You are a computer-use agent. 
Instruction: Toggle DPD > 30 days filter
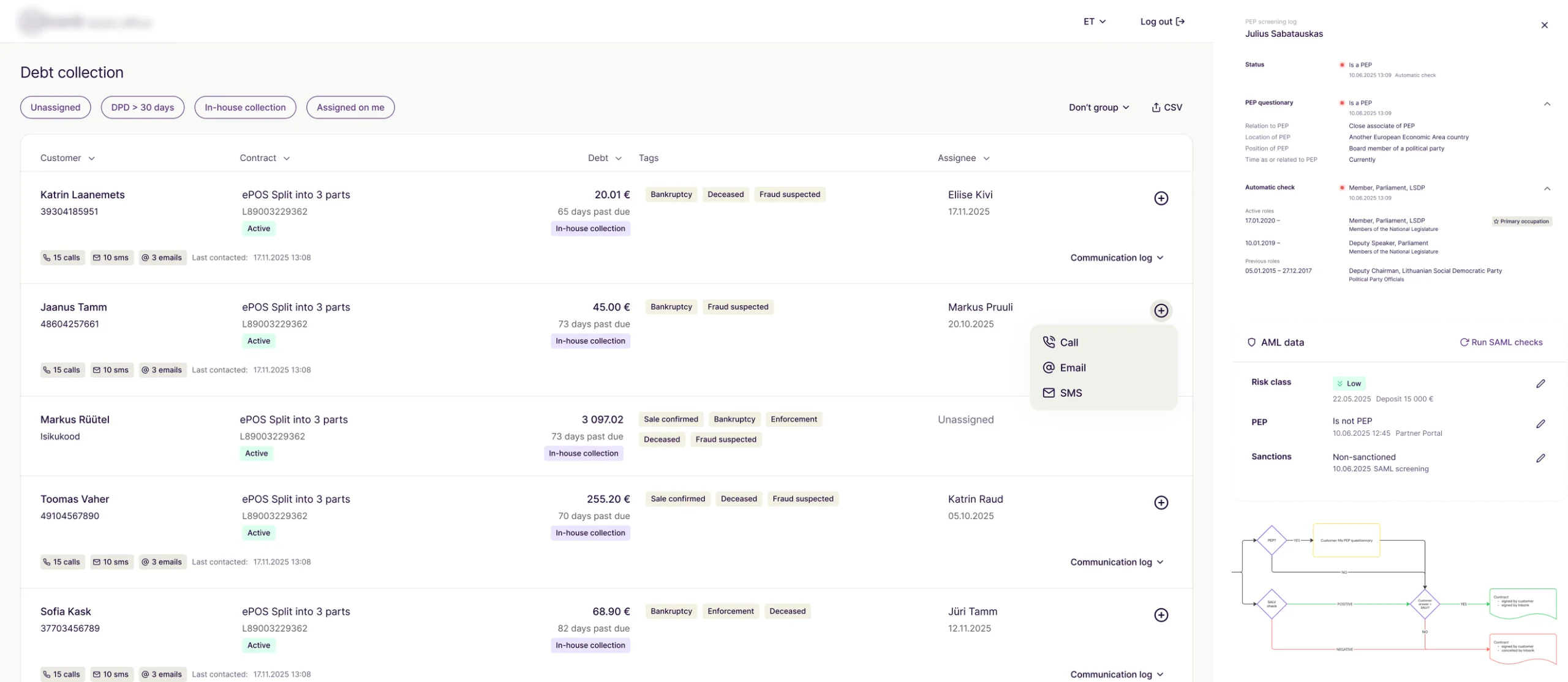tap(143, 107)
